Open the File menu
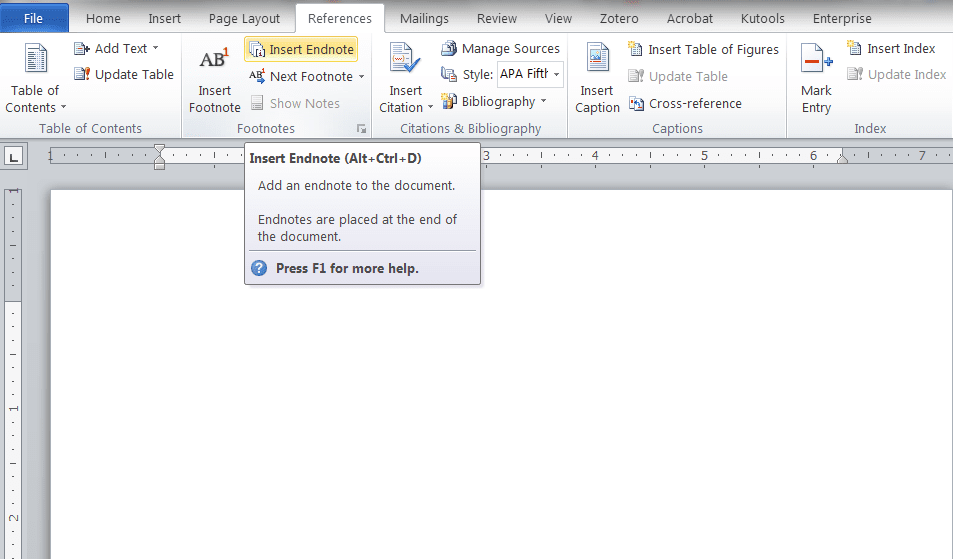 pos(34,18)
